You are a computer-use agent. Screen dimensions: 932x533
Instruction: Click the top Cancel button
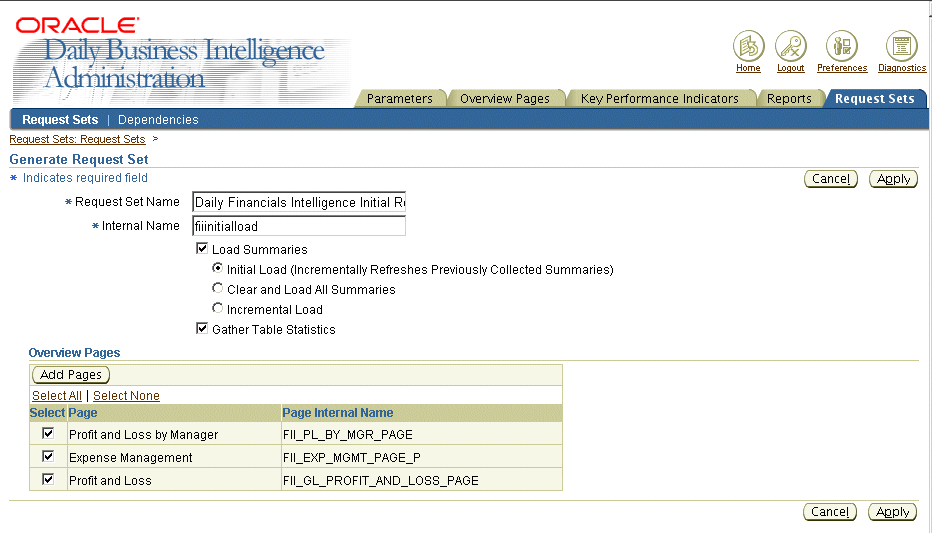(830, 179)
